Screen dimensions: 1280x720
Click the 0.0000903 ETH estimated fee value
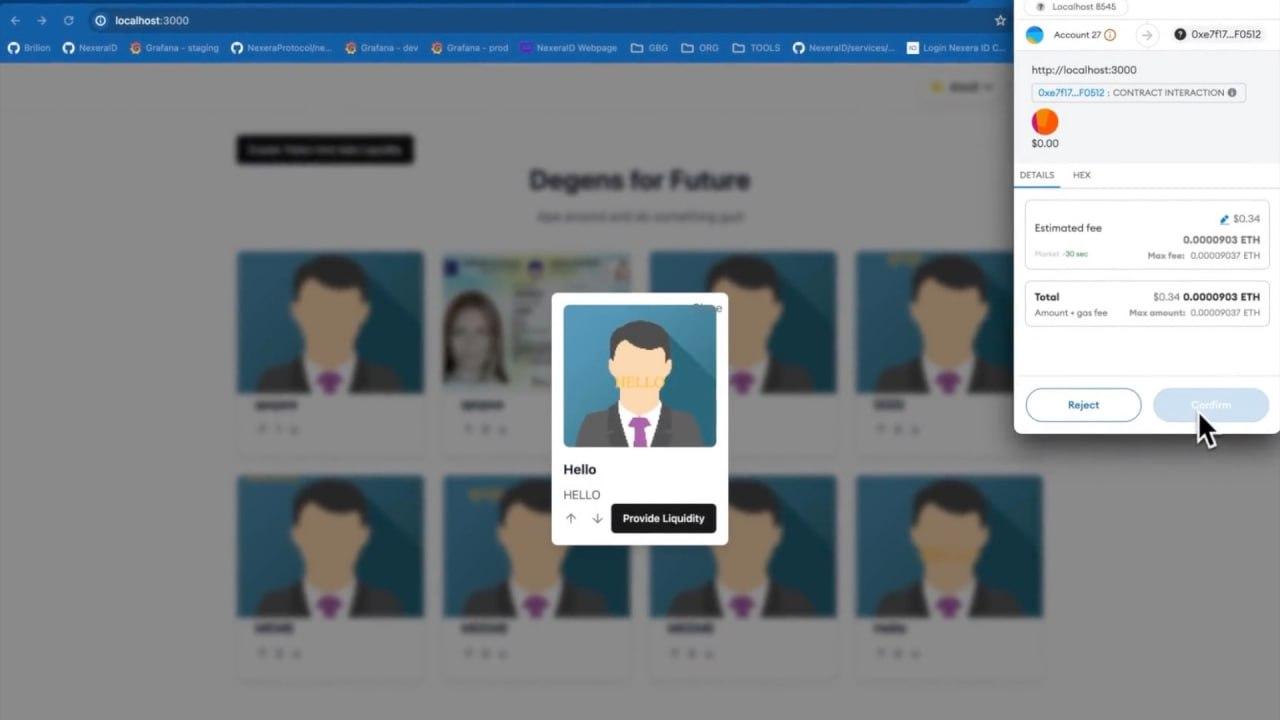pyautogui.click(x=1221, y=240)
